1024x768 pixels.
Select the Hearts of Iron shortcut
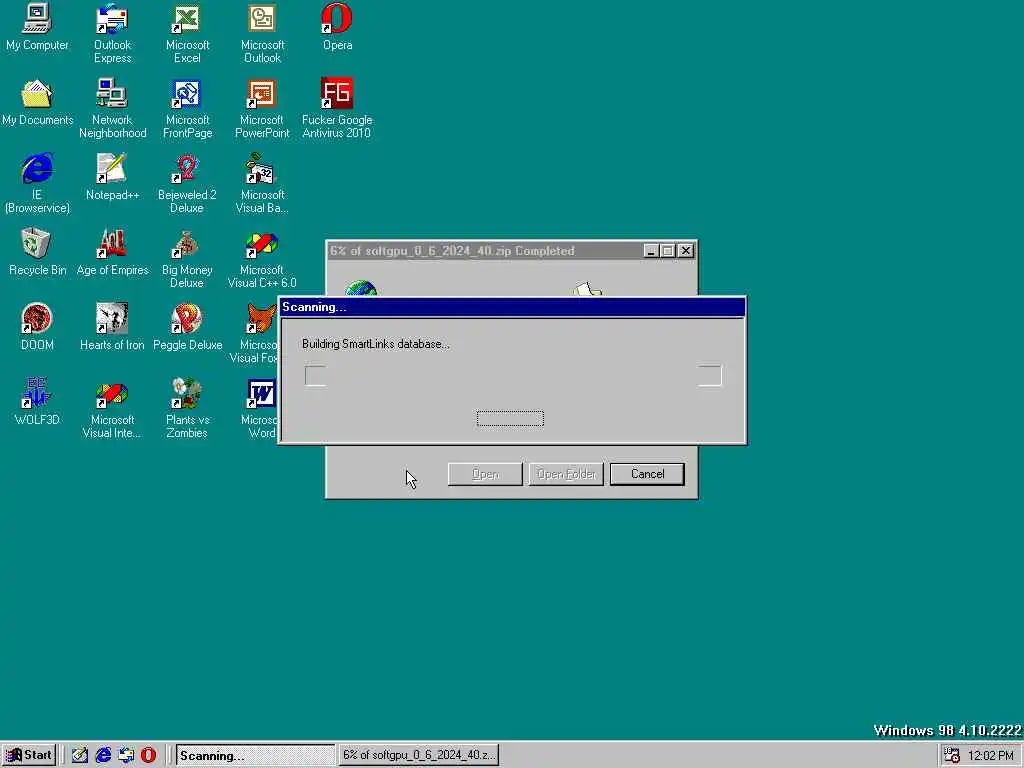[112, 327]
